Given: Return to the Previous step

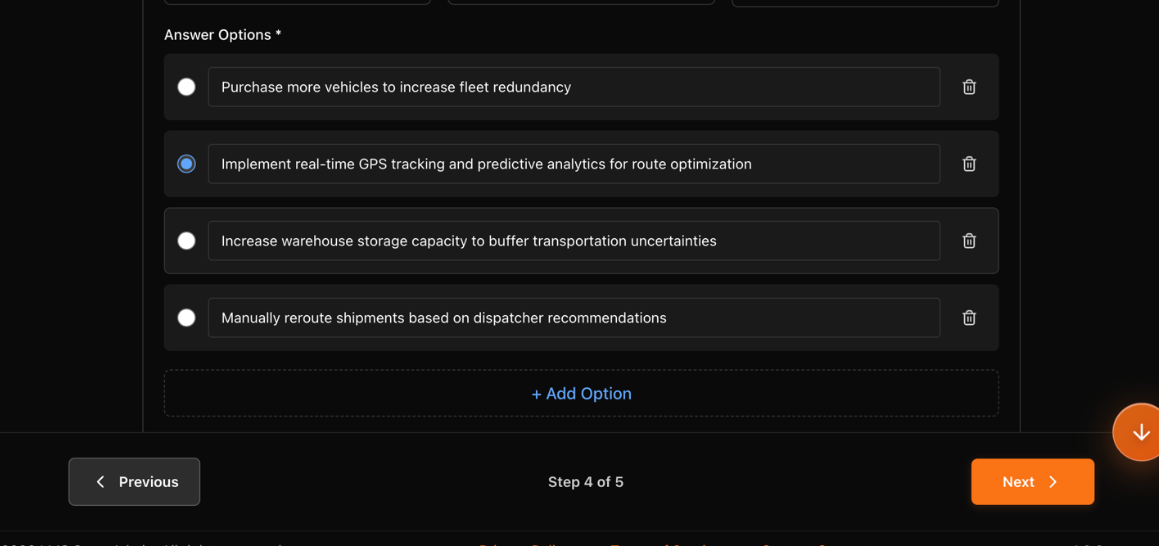Looking at the screenshot, I should pos(134,482).
